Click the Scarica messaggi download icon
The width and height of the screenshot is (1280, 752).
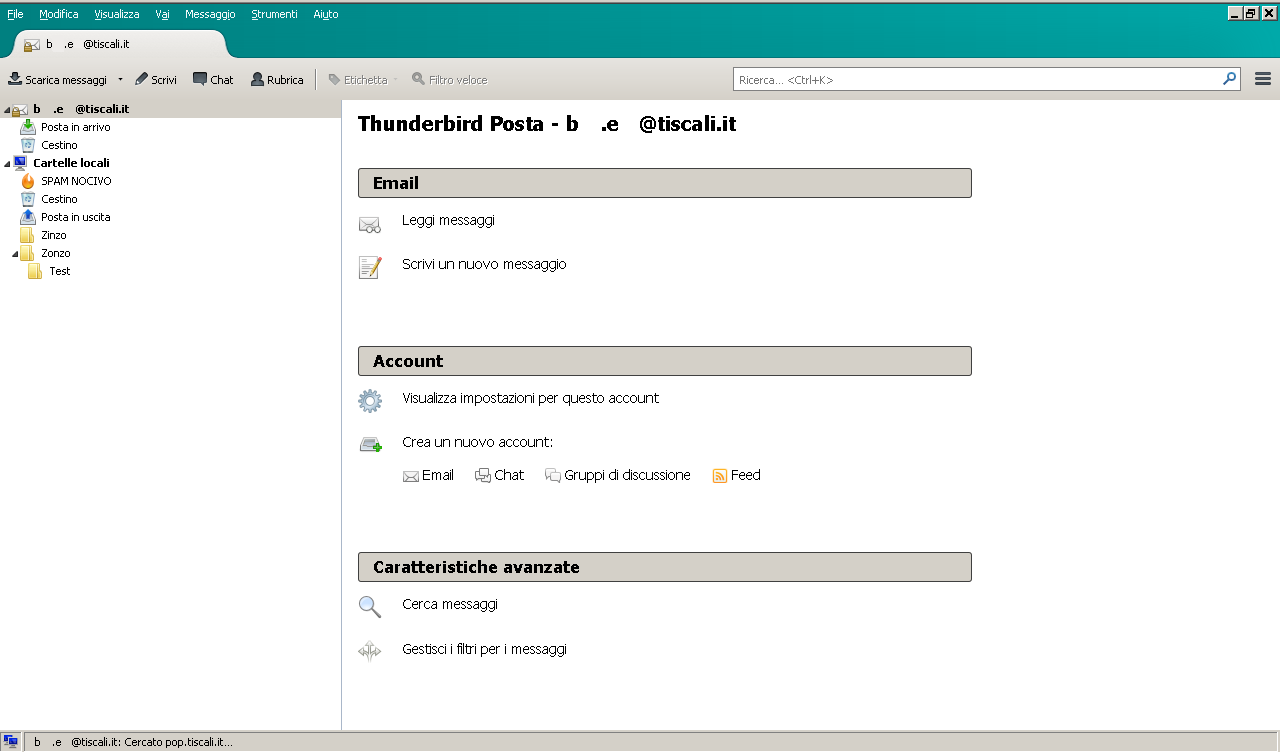16,79
